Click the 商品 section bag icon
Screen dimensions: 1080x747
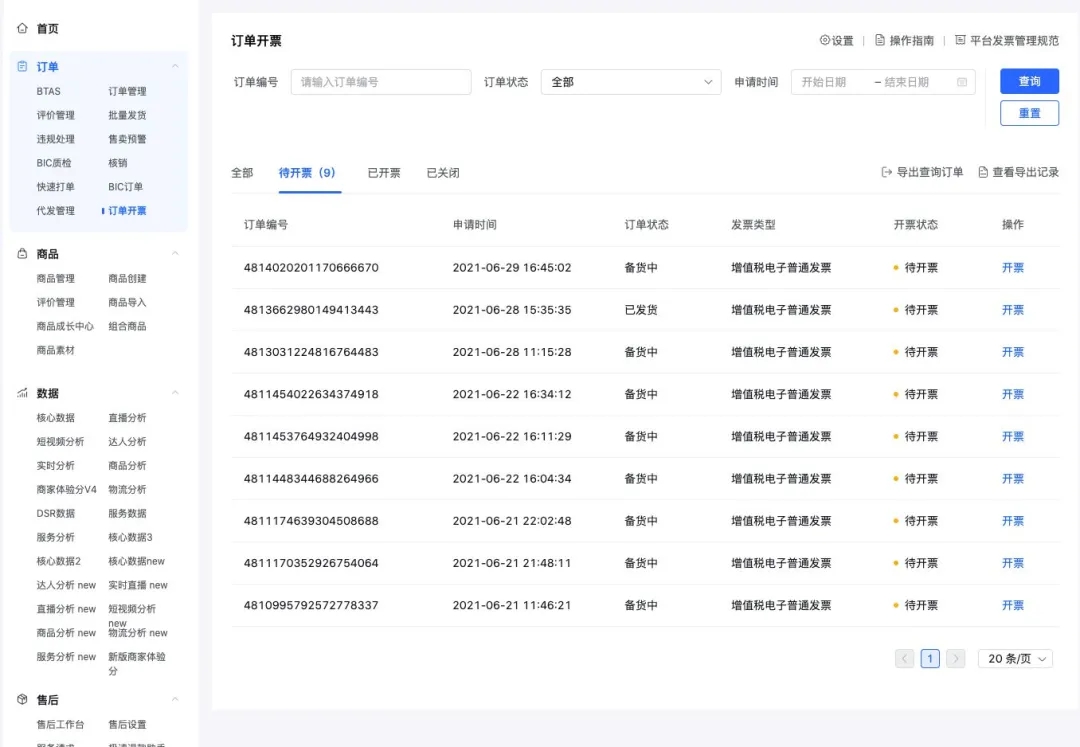[22, 253]
